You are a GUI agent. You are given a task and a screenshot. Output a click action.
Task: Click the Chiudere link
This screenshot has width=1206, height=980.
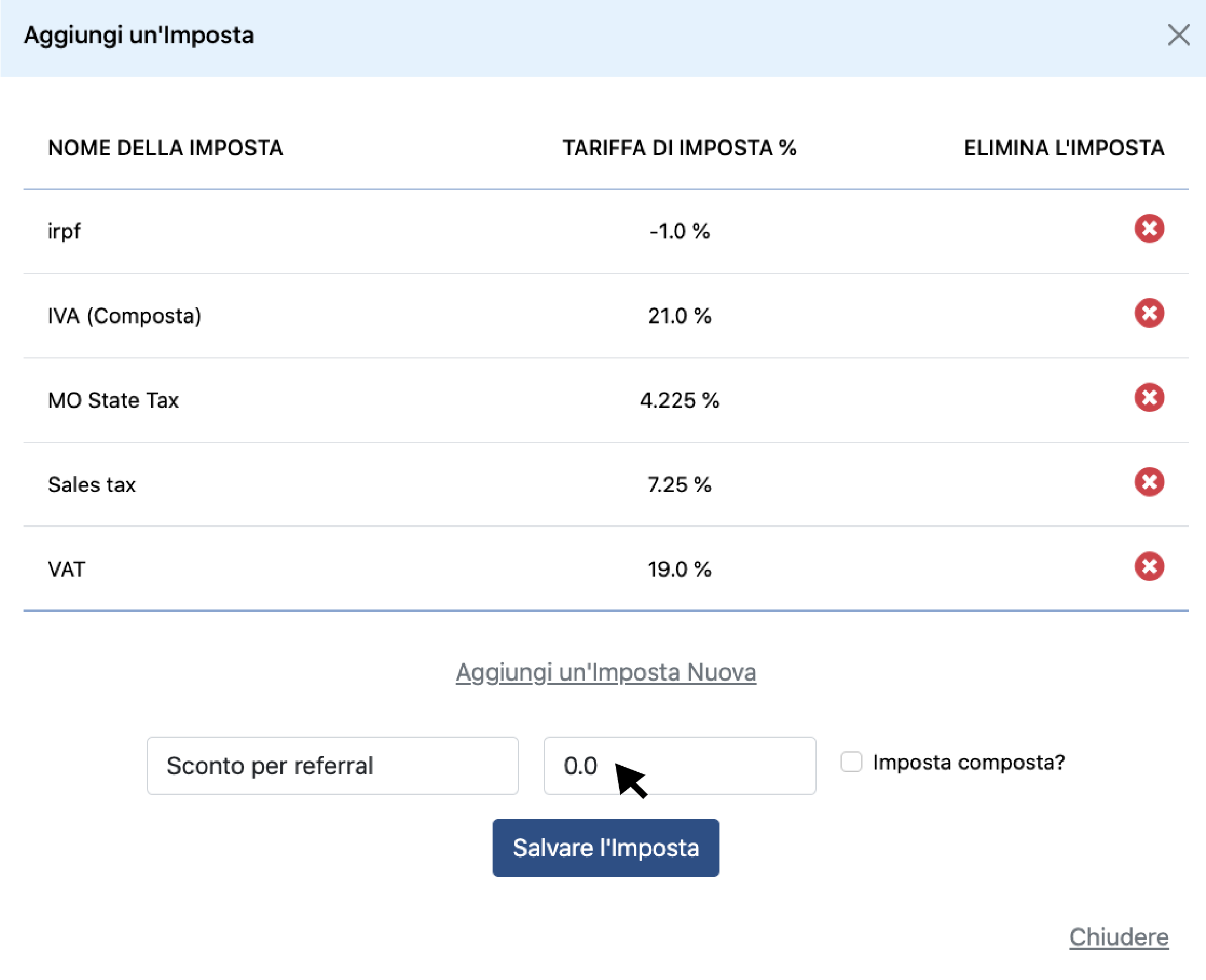(x=1118, y=937)
